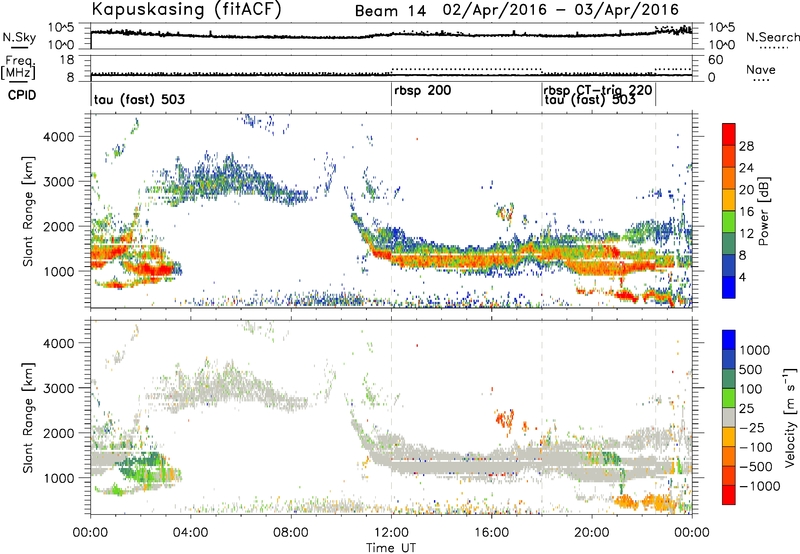Click the 'CPID' row label
This screenshot has width=800, height=554.
pos(22,95)
